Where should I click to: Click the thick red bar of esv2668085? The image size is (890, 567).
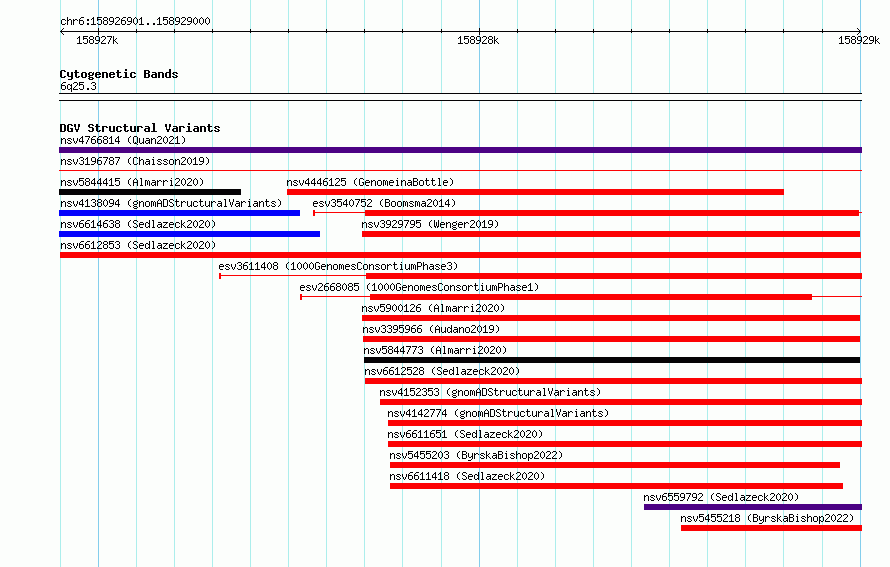point(591,297)
